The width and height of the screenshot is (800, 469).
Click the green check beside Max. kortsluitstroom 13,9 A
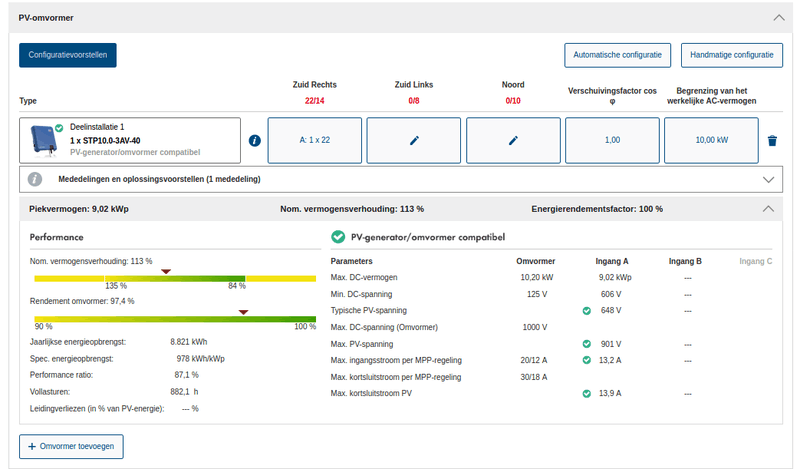point(587,394)
